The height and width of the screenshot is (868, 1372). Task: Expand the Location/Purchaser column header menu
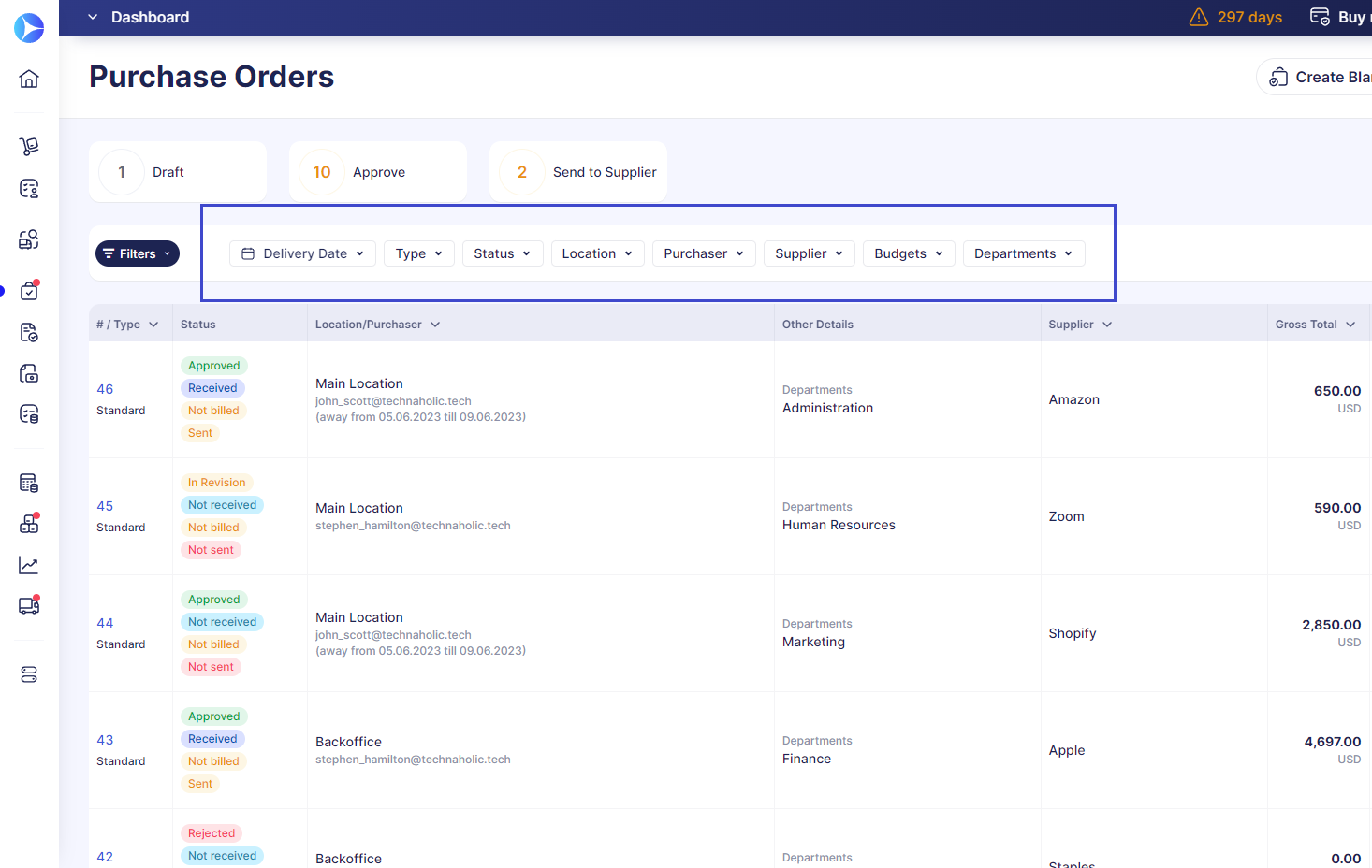click(435, 325)
